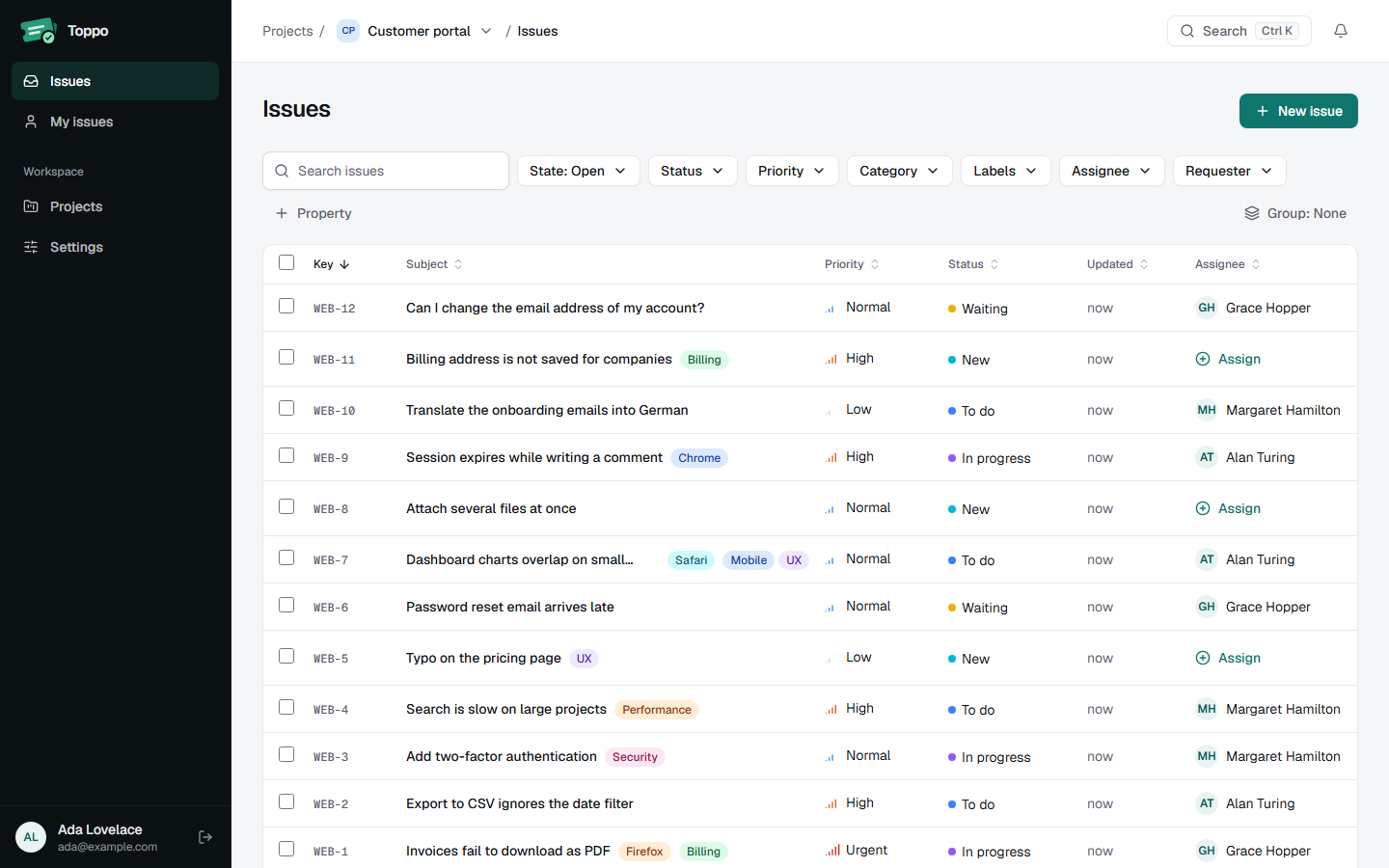Image resolution: width=1389 pixels, height=868 pixels.
Task: Open notifications bell
Action: coord(1341,31)
